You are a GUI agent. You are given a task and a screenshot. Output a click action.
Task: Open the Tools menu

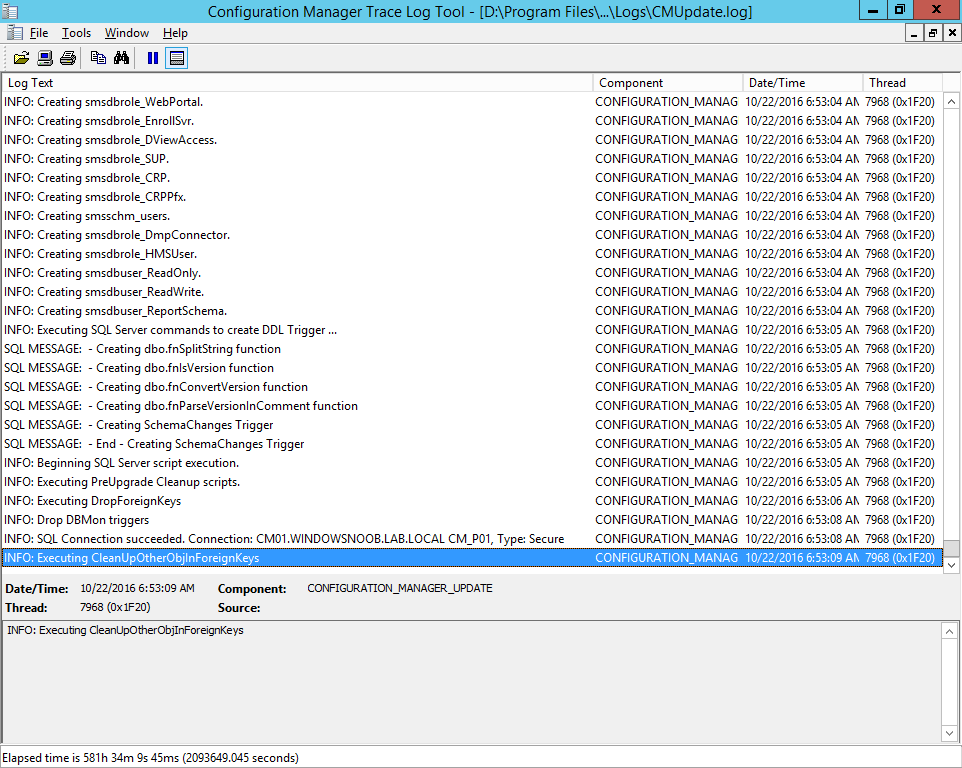77,33
